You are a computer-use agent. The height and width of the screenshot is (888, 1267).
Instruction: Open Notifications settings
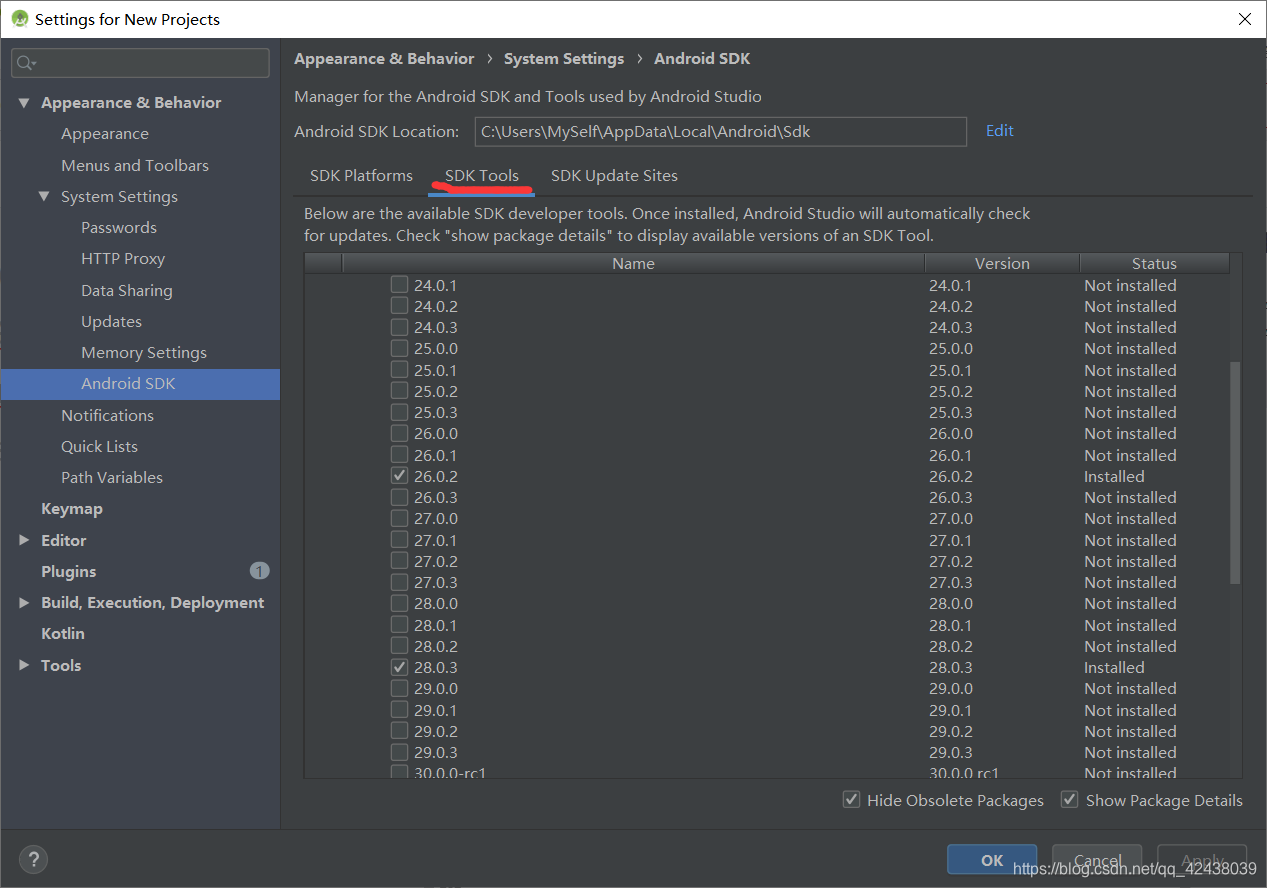[x=107, y=415]
